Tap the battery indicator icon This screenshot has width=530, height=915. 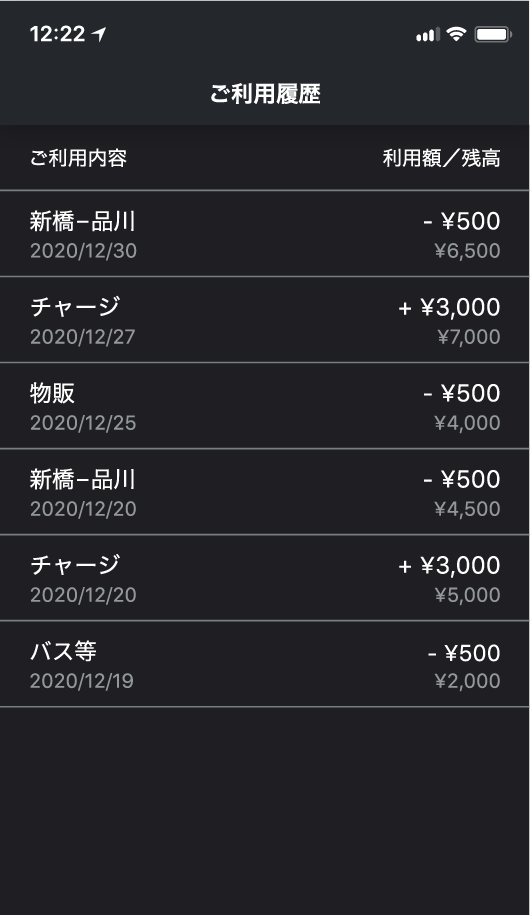pos(493,34)
